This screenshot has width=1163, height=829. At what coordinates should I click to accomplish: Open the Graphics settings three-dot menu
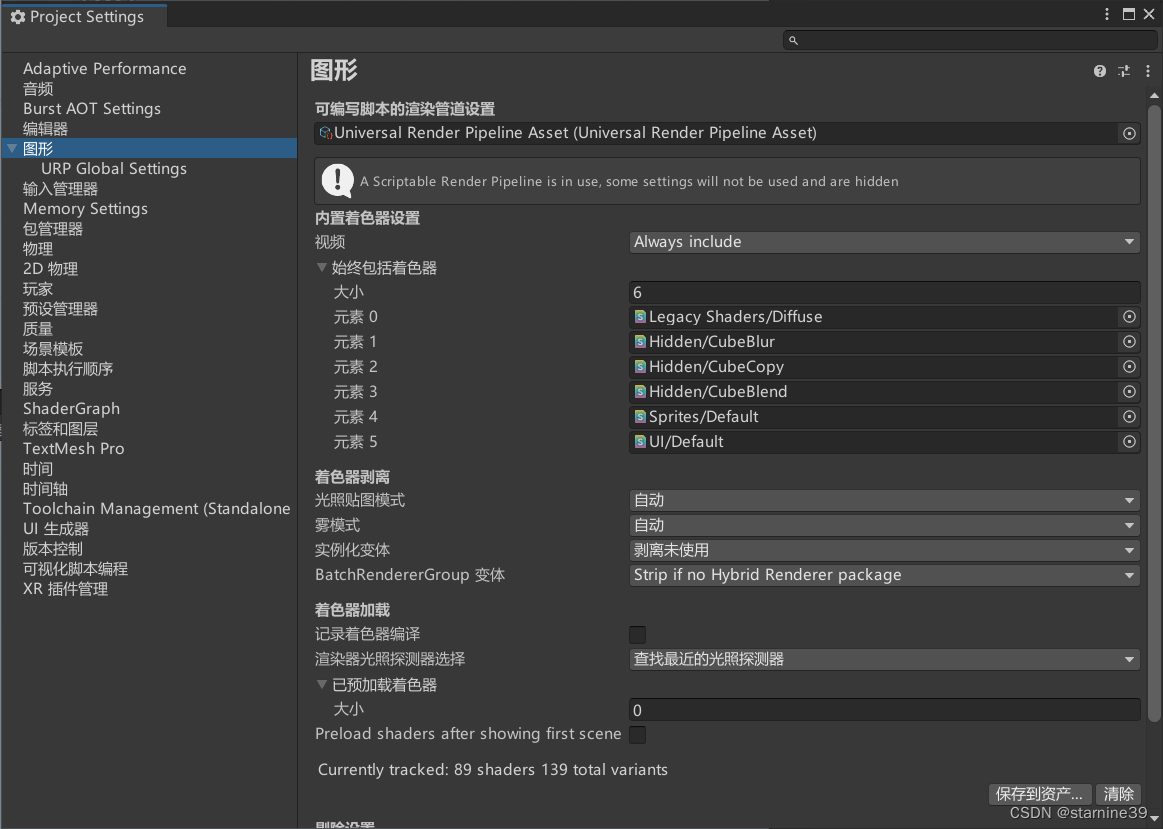(1147, 71)
